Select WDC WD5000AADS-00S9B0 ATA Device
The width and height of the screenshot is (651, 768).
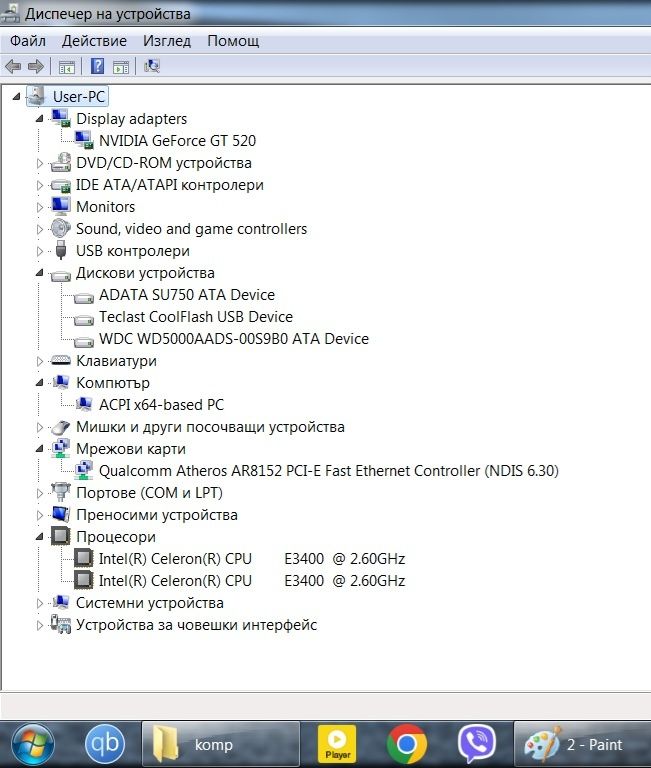pos(234,339)
